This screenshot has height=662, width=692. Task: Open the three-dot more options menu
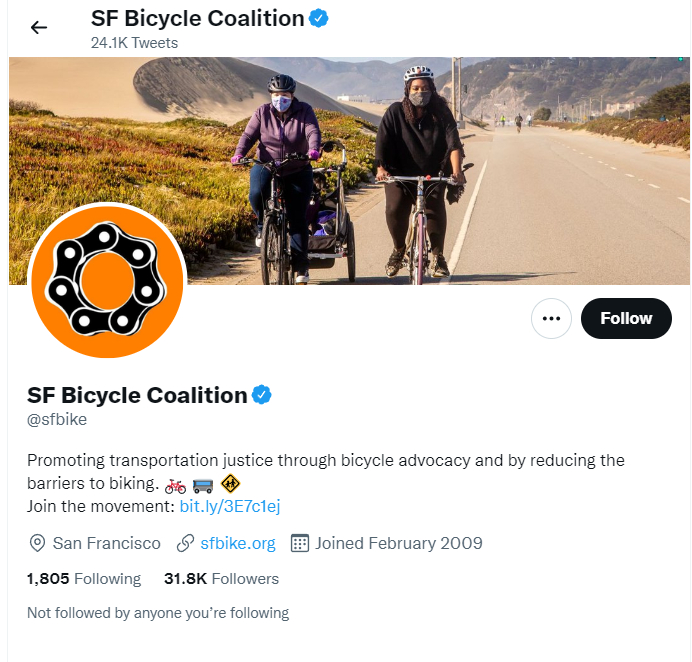[x=550, y=318]
